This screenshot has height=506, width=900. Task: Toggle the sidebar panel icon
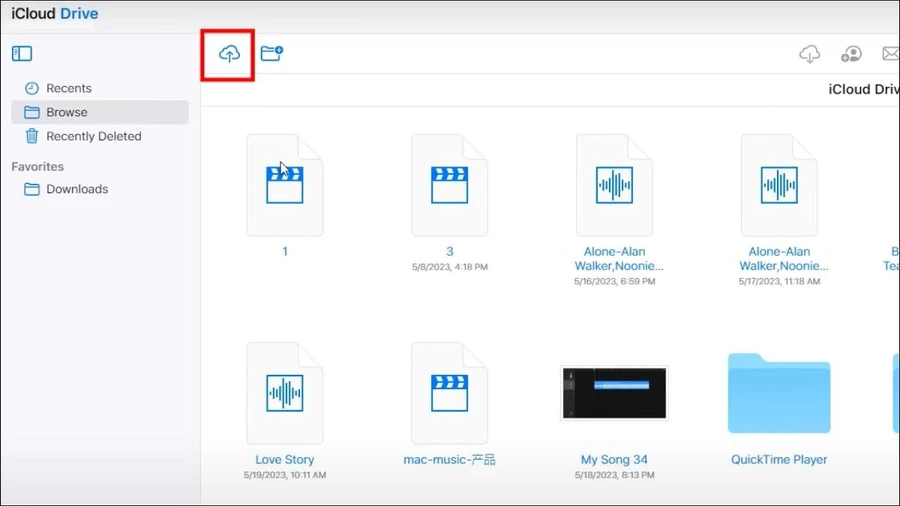click(22, 53)
